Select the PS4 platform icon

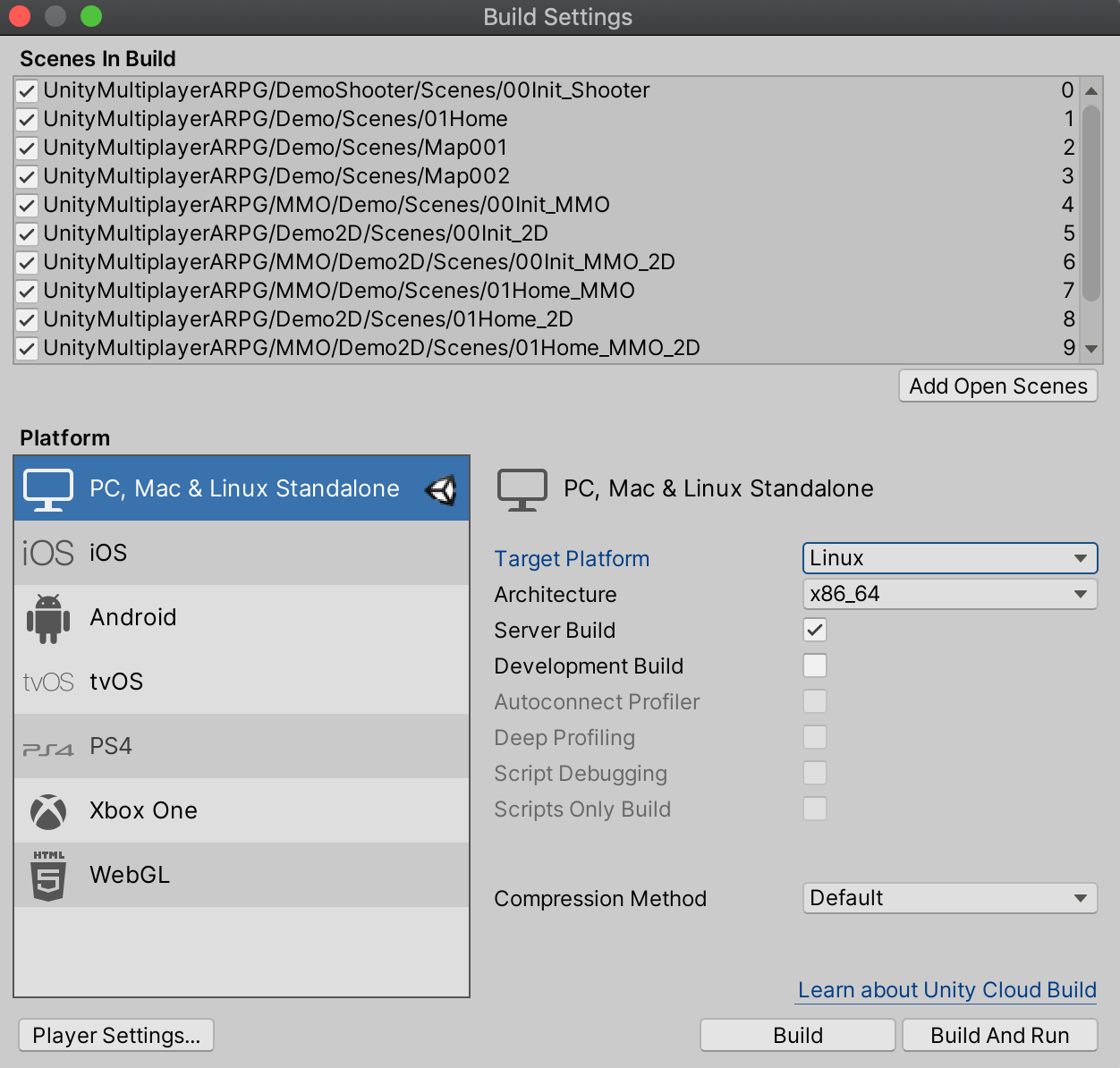coord(47,746)
